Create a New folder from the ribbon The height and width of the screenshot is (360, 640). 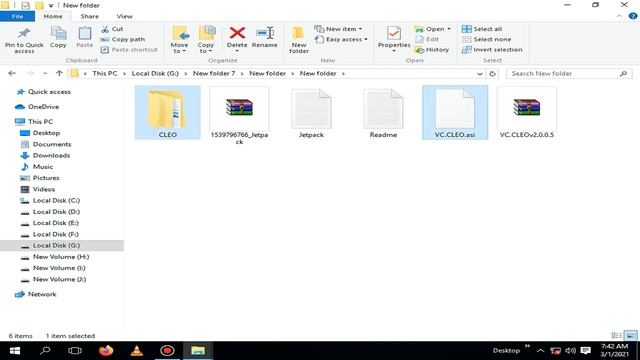tap(299, 40)
